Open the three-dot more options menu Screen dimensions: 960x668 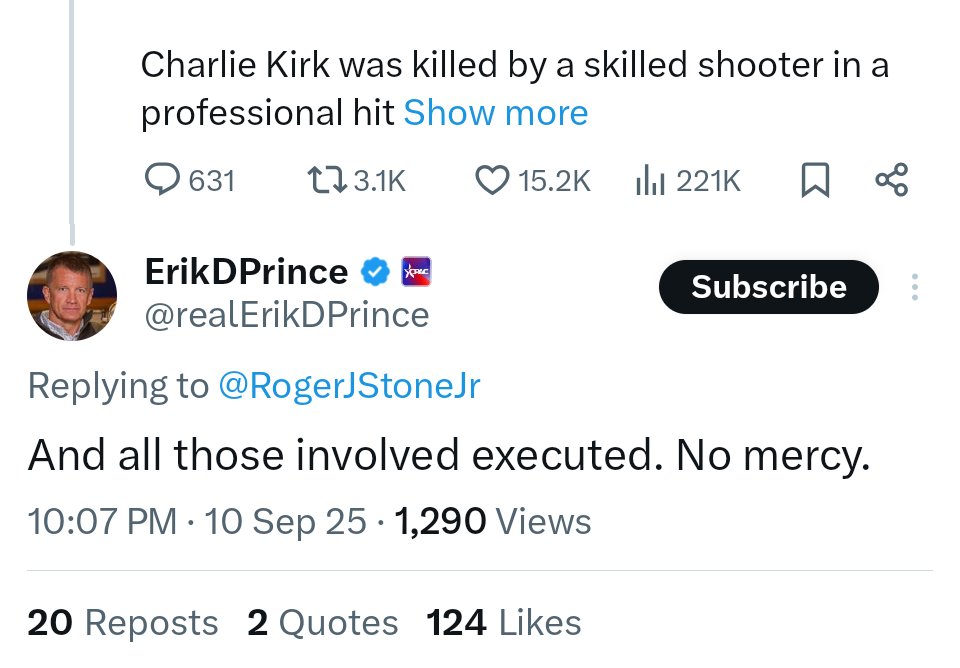[x=914, y=287]
